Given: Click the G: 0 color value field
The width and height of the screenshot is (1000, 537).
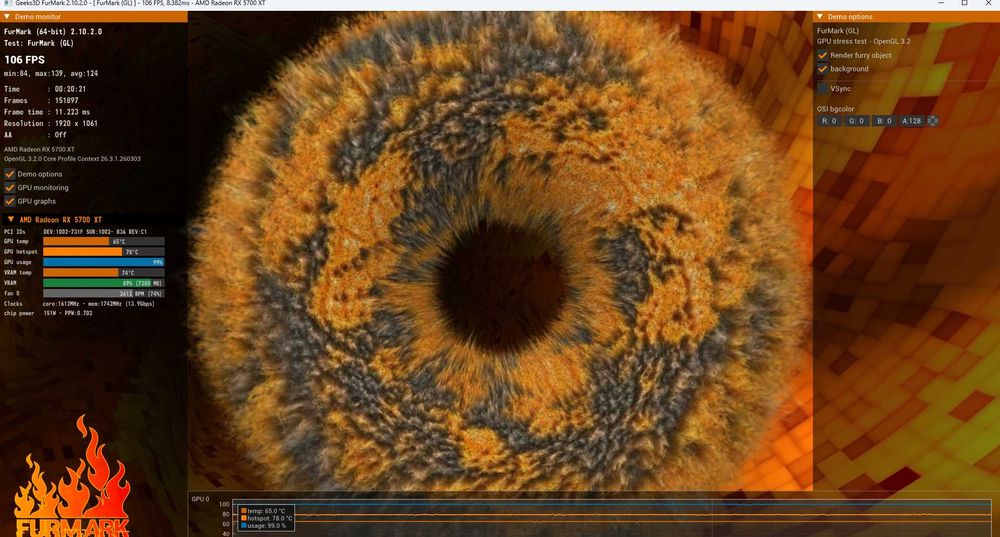Looking at the screenshot, I should click(857, 121).
